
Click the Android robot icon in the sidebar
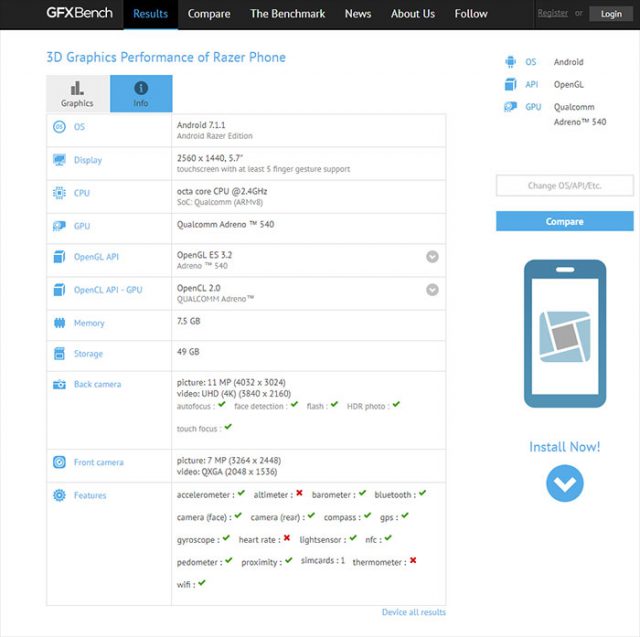(510, 62)
